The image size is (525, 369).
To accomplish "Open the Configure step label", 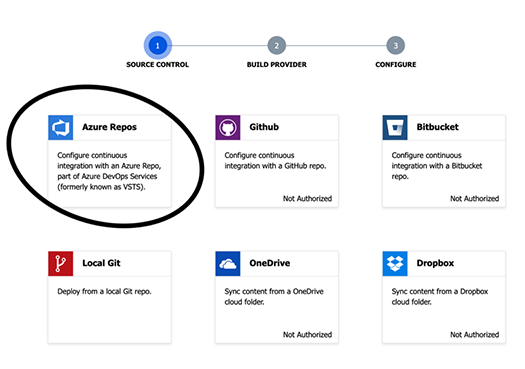I will tap(396, 65).
